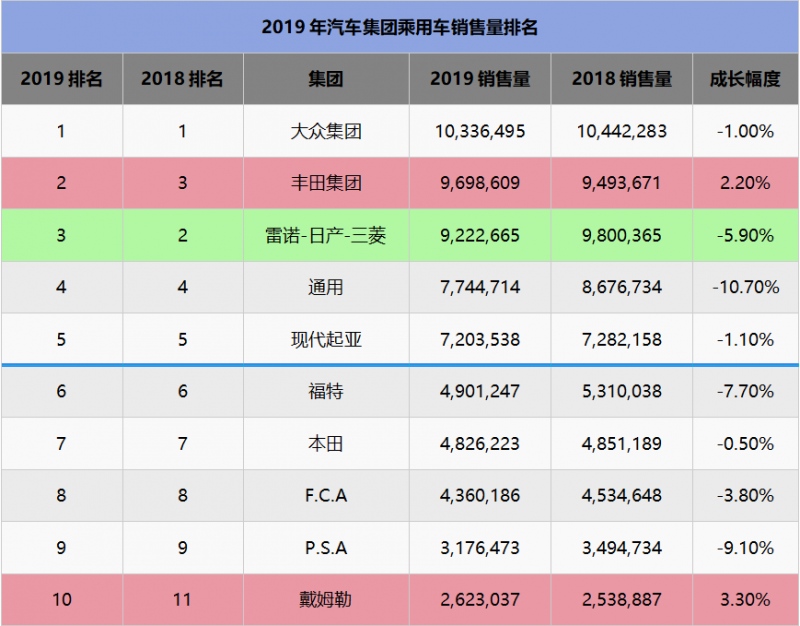This screenshot has height=626, width=800.
Task: Select the sales figure "9,493,671"
Action: [x=622, y=183]
